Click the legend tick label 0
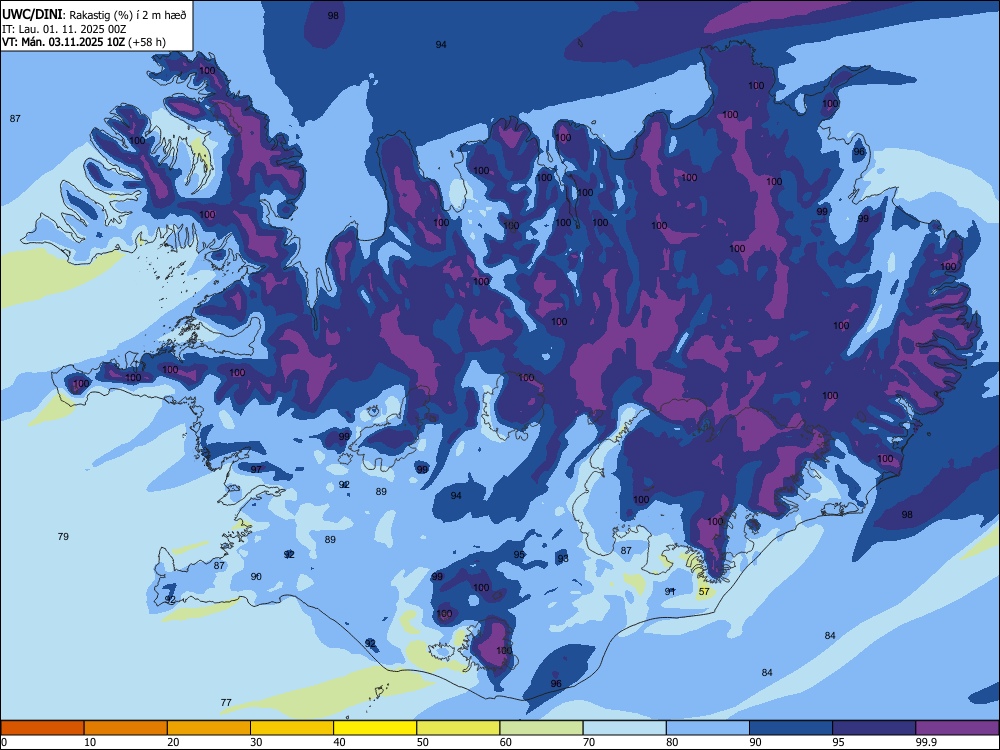The height and width of the screenshot is (750, 1000). coord(4,742)
